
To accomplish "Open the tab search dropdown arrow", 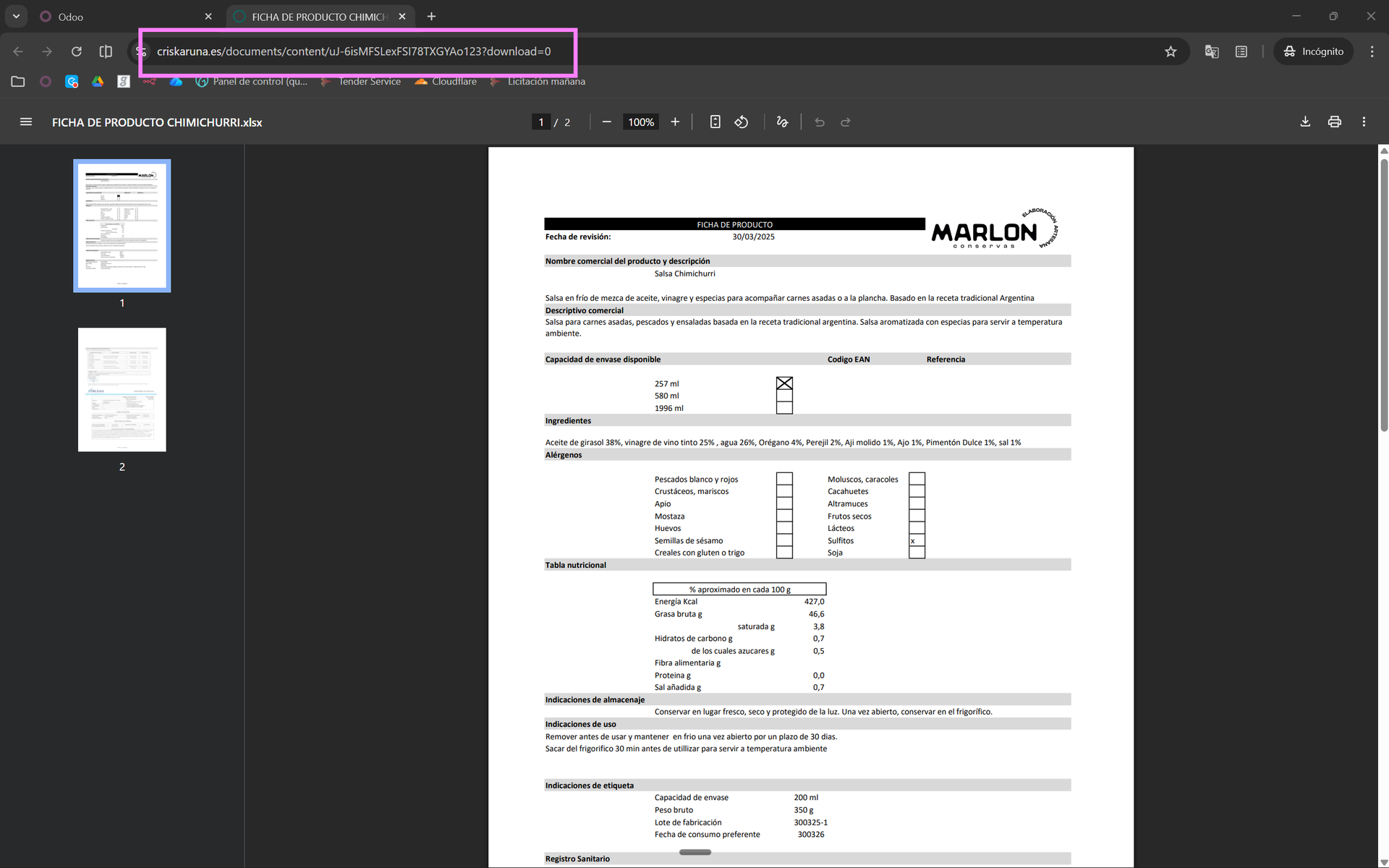I will coord(16,16).
